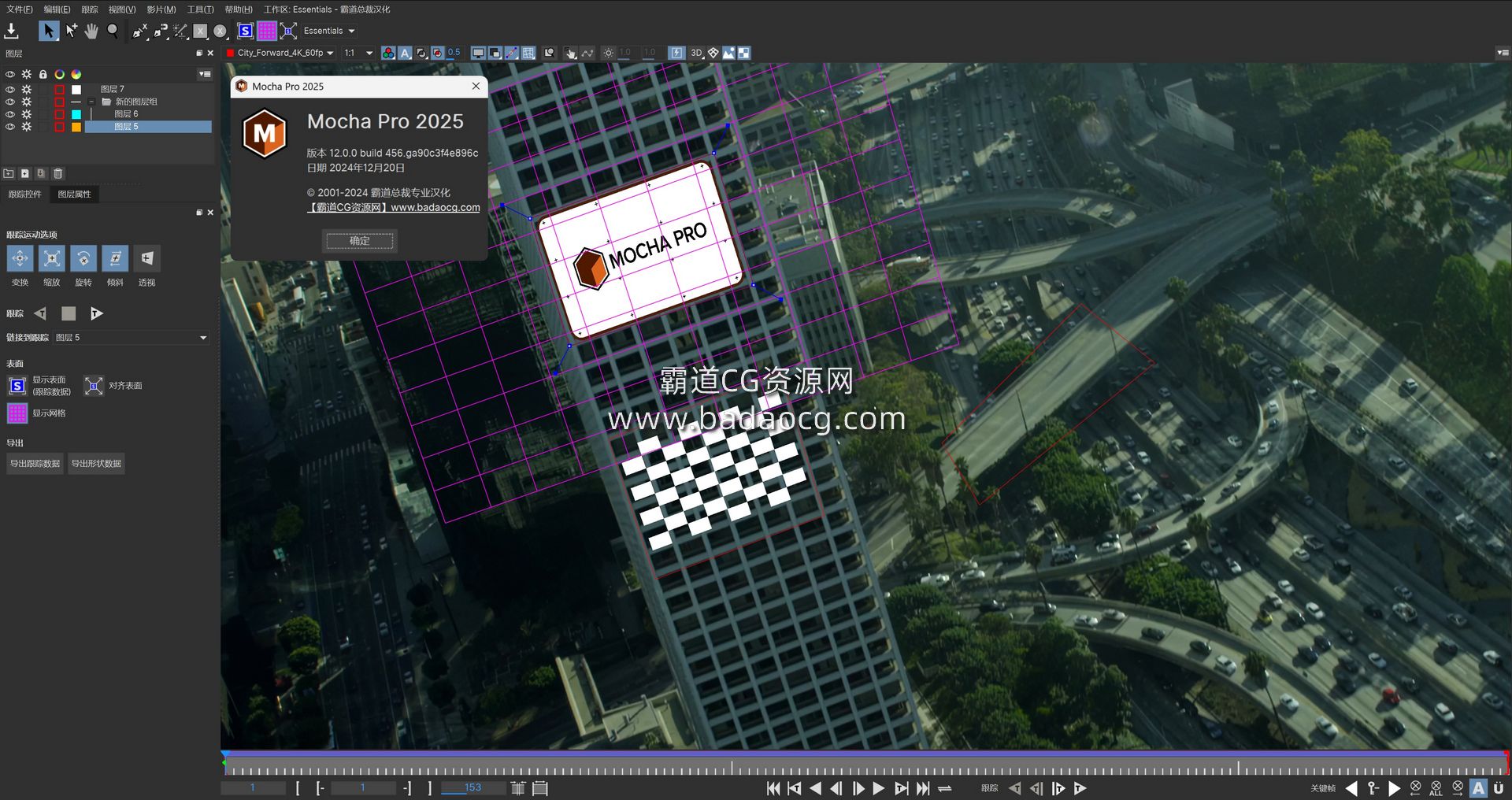1512x800 pixels.
Task: Click Align Surface icon in top toolbar
Action: [288, 31]
